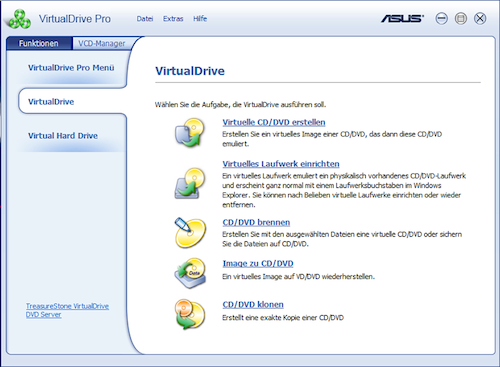Viewport: 500px width, 367px height.
Task: Open the Image zu CD/DVD link
Action: (258, 263)
